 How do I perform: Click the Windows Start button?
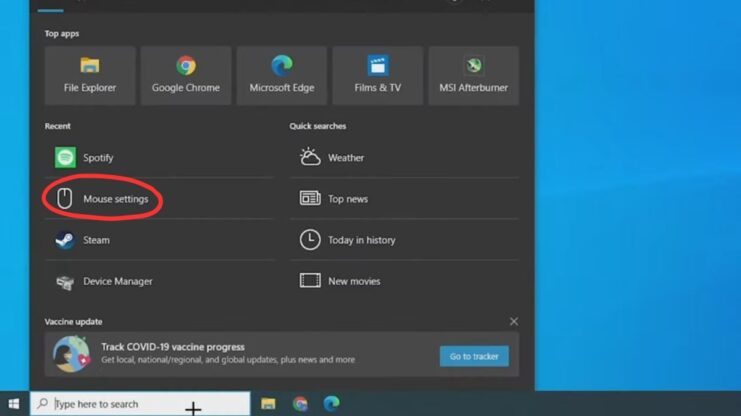(x=14, y=404)
